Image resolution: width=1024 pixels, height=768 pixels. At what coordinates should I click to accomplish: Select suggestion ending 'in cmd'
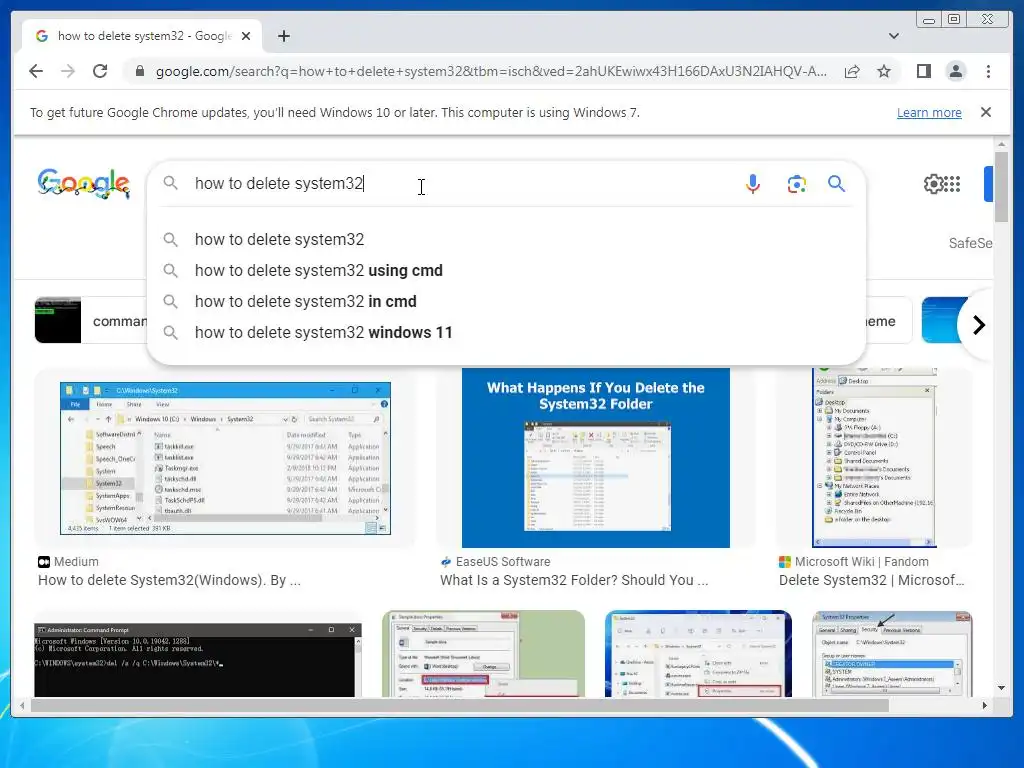[506, 302]
